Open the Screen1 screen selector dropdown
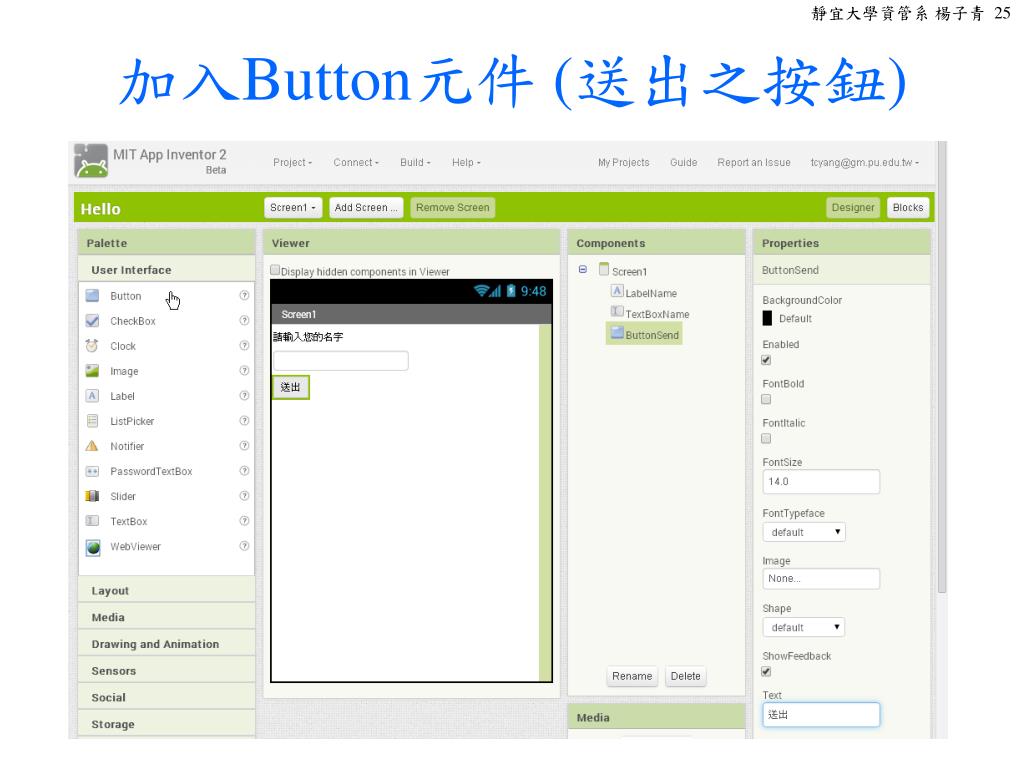 [x=293, y=208]
